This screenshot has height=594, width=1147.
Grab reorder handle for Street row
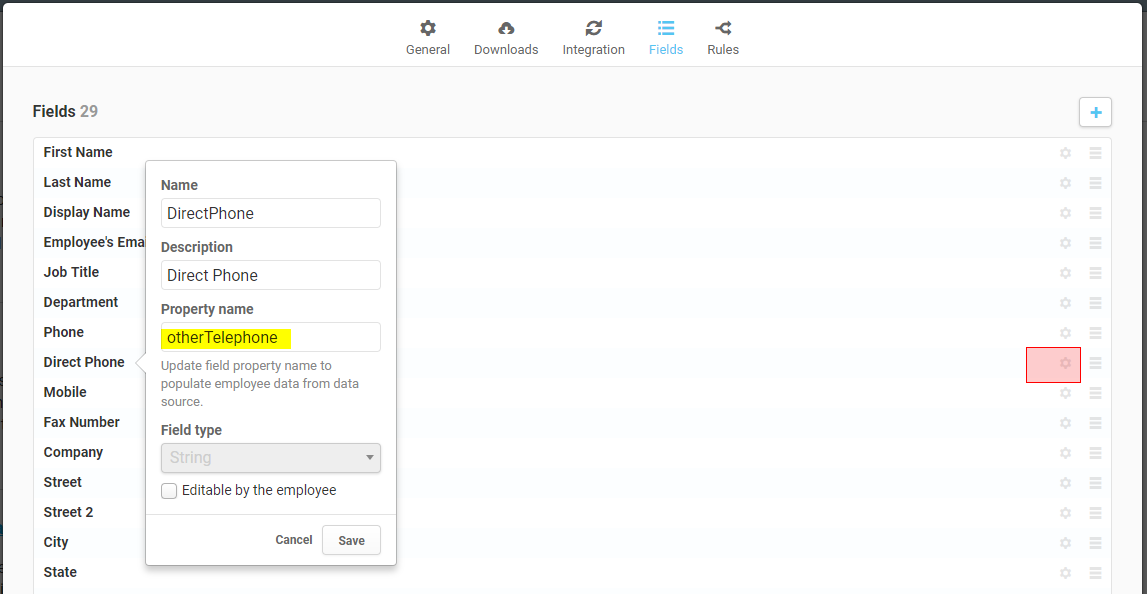[x=1095, y=483]
